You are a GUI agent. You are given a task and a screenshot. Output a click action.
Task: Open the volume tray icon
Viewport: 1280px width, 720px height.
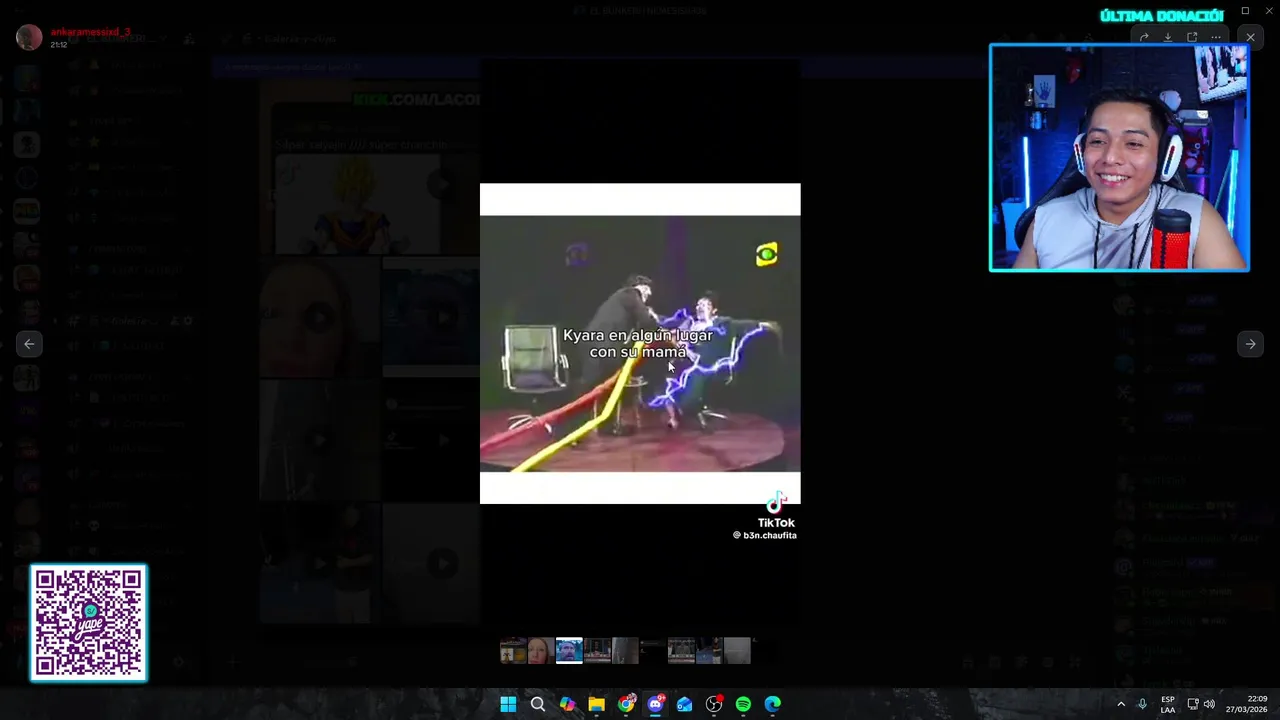coord(1209,704)
